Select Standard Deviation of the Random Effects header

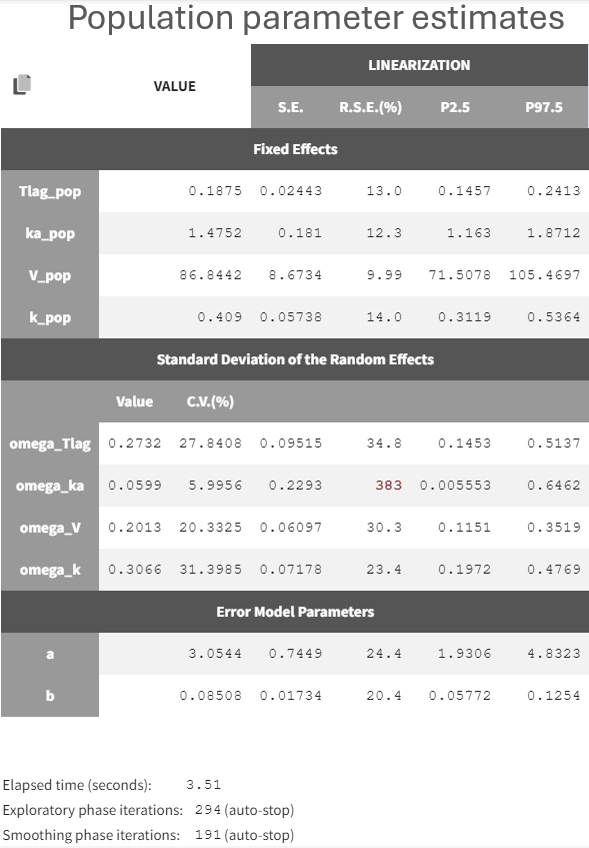[295, 360]
